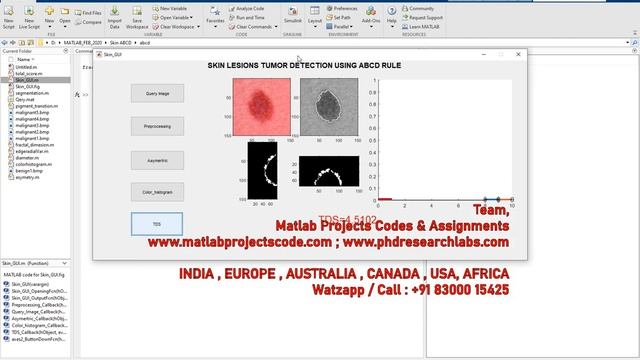The width and height of the screenshot is (640, 360).
Task: Expand the Skin_GUI.m (Function) details dropdown
Action: (64, 263)
